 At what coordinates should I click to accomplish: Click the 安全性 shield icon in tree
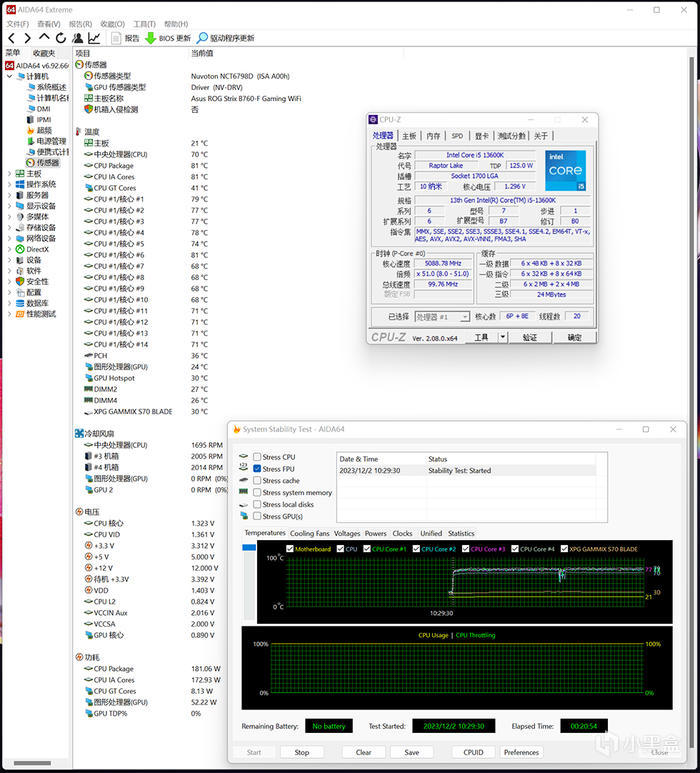pos(20,281)
